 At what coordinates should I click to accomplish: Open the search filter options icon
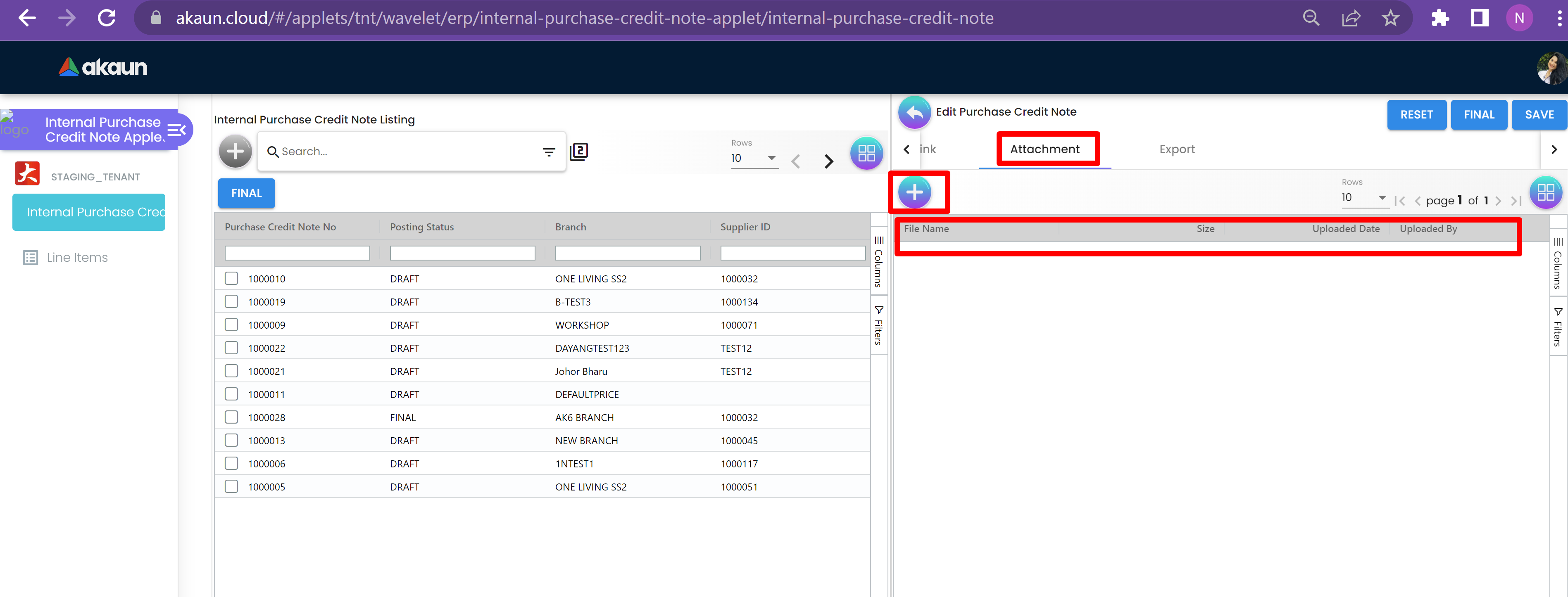[x=548, y=152]
